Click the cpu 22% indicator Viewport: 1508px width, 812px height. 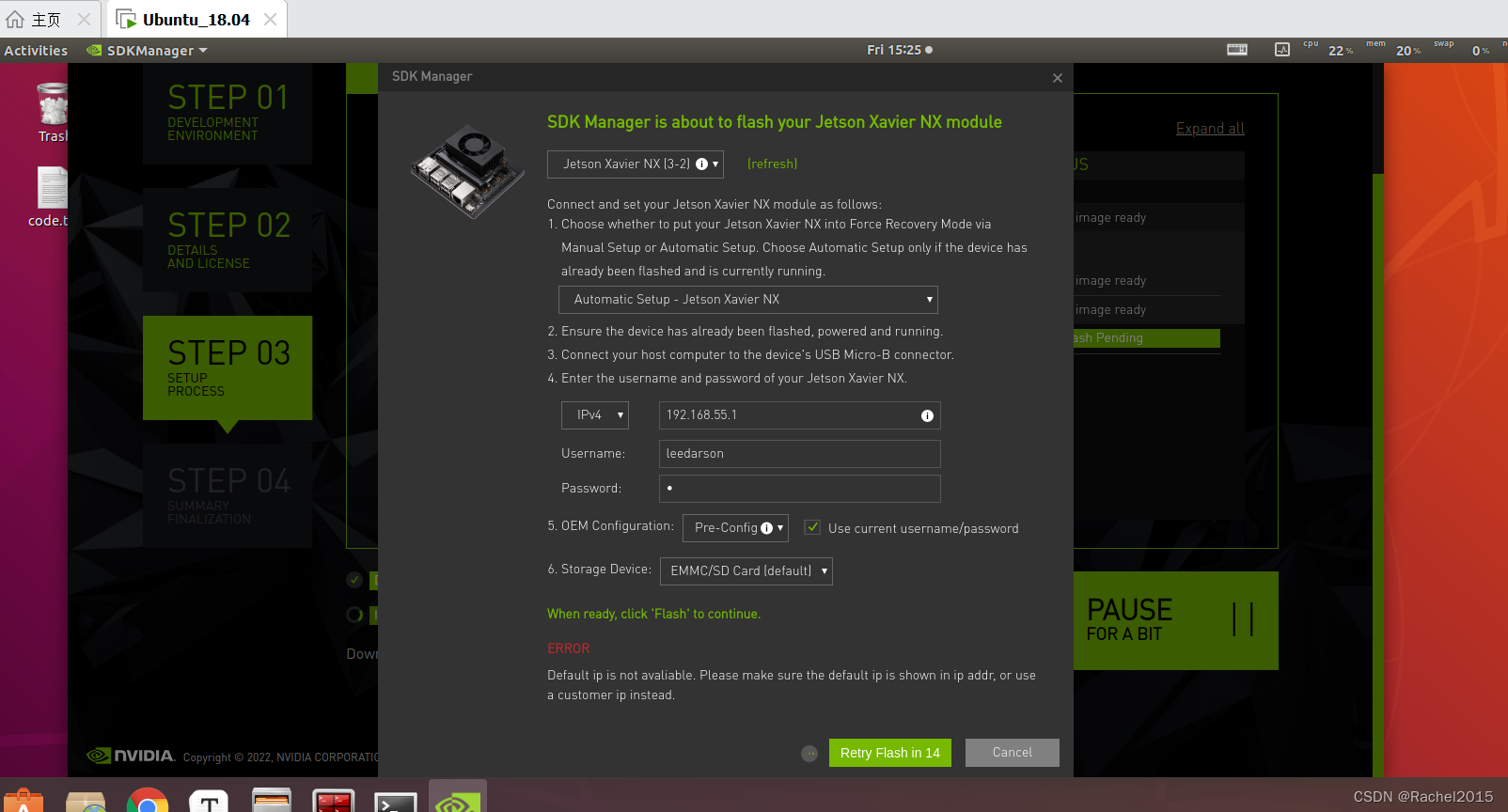point(1328,50)
